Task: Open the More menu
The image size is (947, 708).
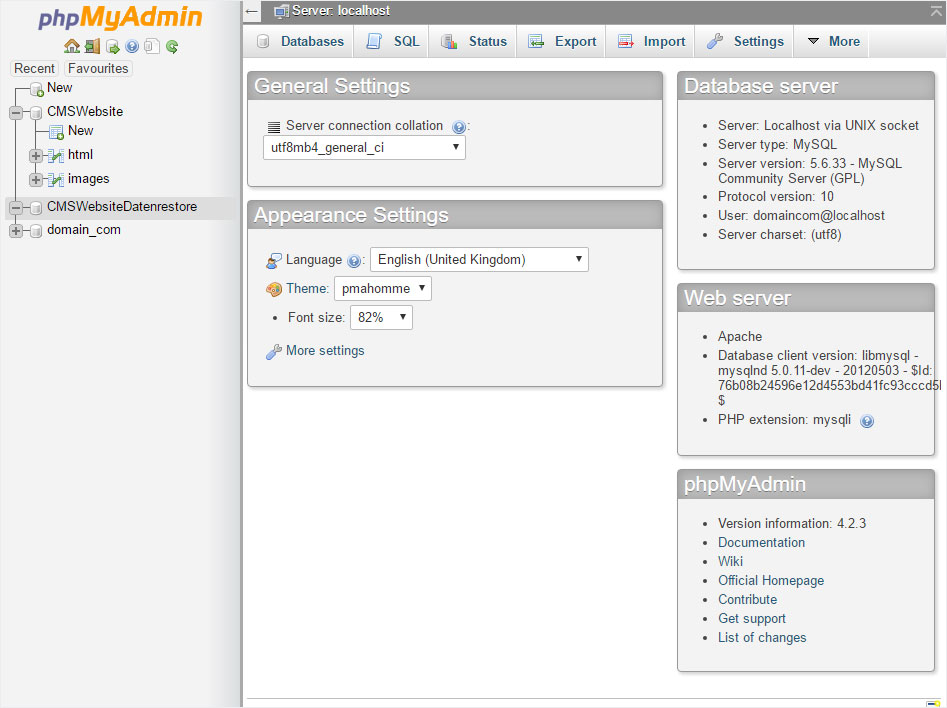Action: click(832, 42)
